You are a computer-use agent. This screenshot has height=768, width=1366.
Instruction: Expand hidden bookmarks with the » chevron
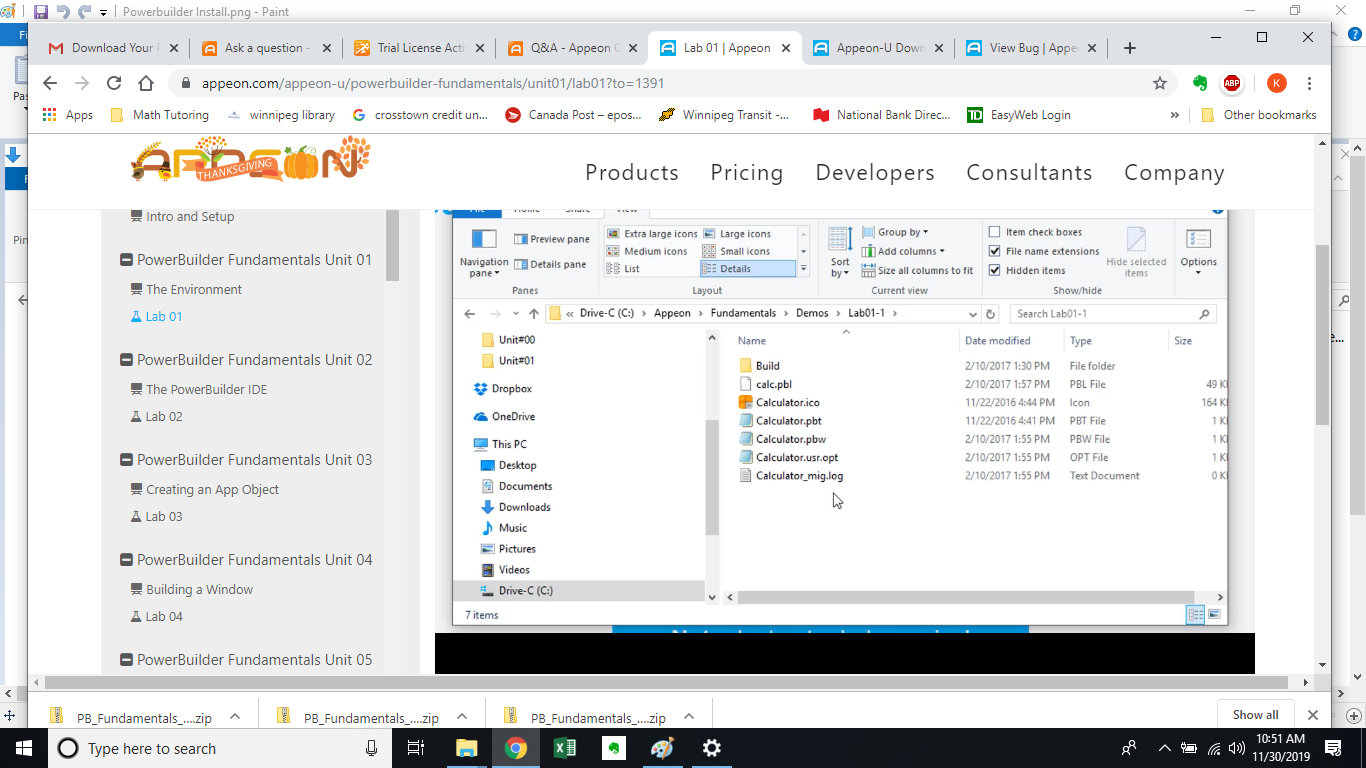[1174, 115]
